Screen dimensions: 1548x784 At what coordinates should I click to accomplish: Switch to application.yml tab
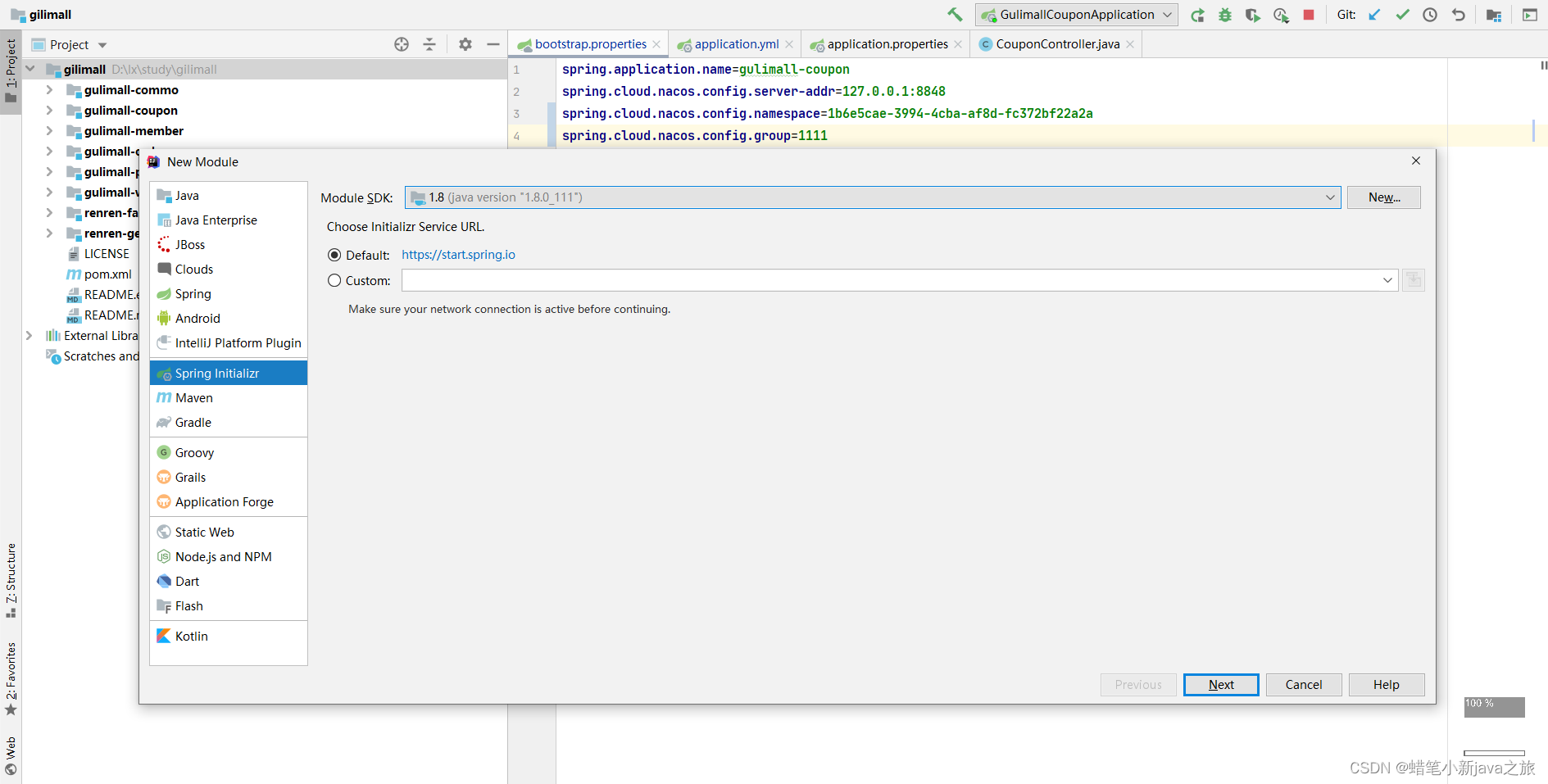pyautogui.click(x=736, y=44)
